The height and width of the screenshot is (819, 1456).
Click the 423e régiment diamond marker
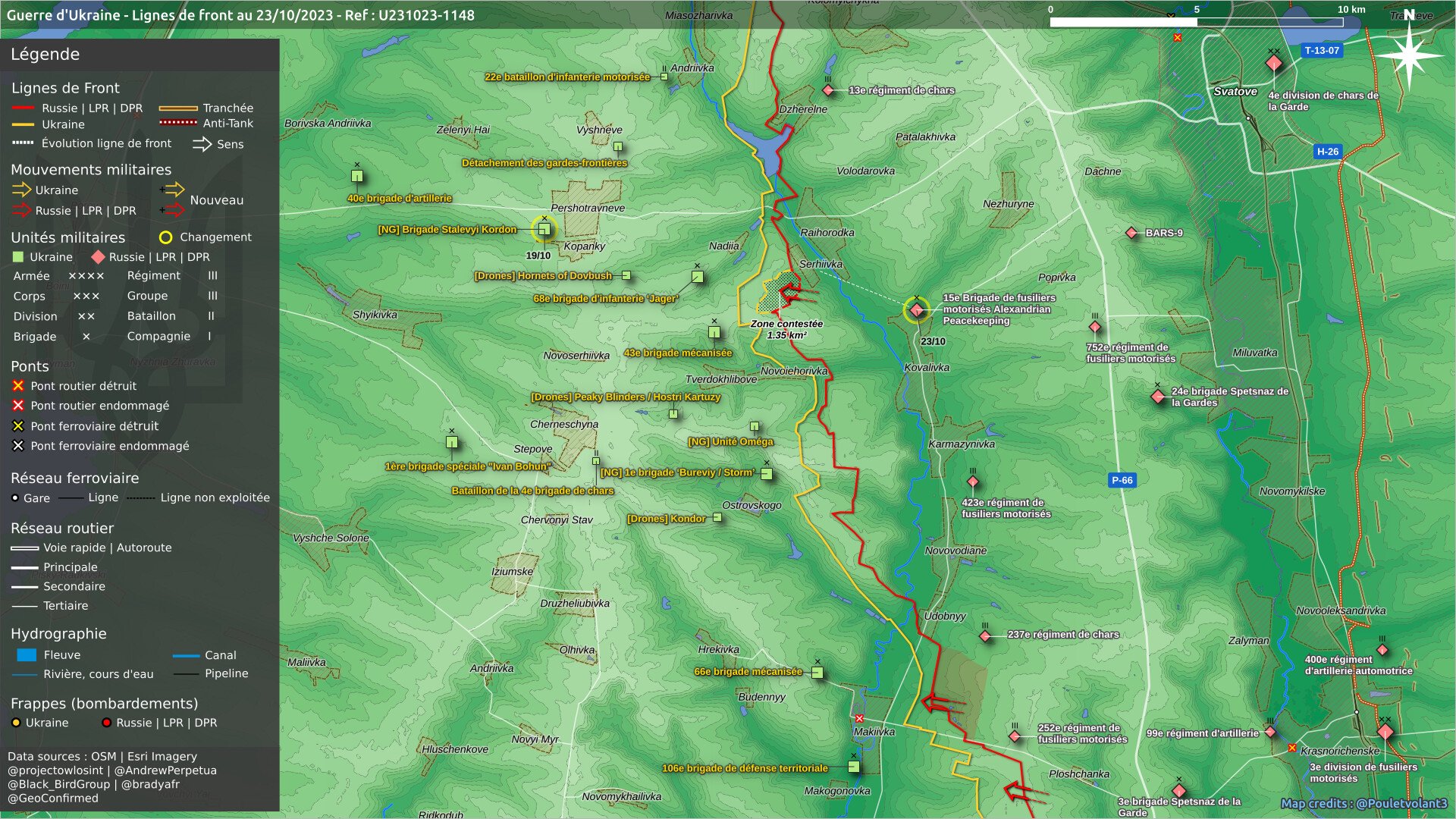pos(973,482)
